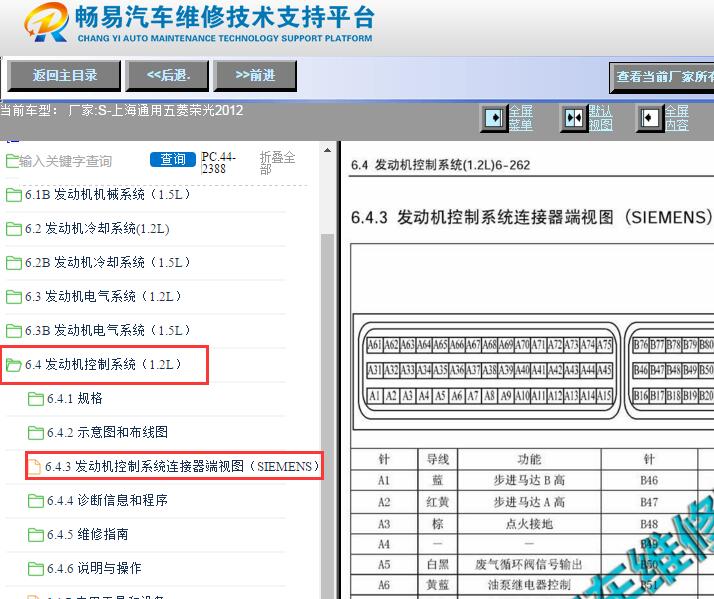
Task: Click table header 导线
Action: (x=438, y=459)
